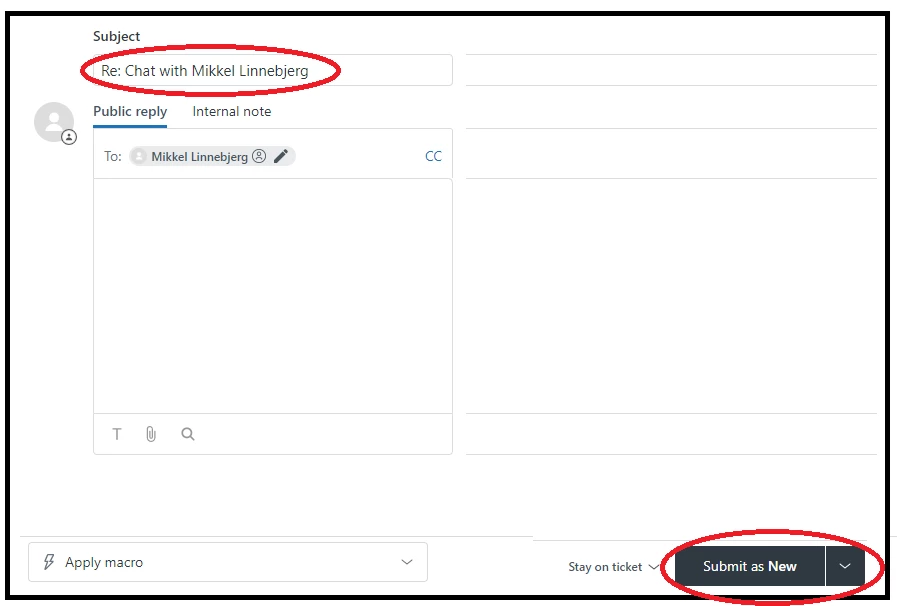Open the Stay on ticket dropdown
Viewport: 906px width, 606px height.
tap(613, 567)
